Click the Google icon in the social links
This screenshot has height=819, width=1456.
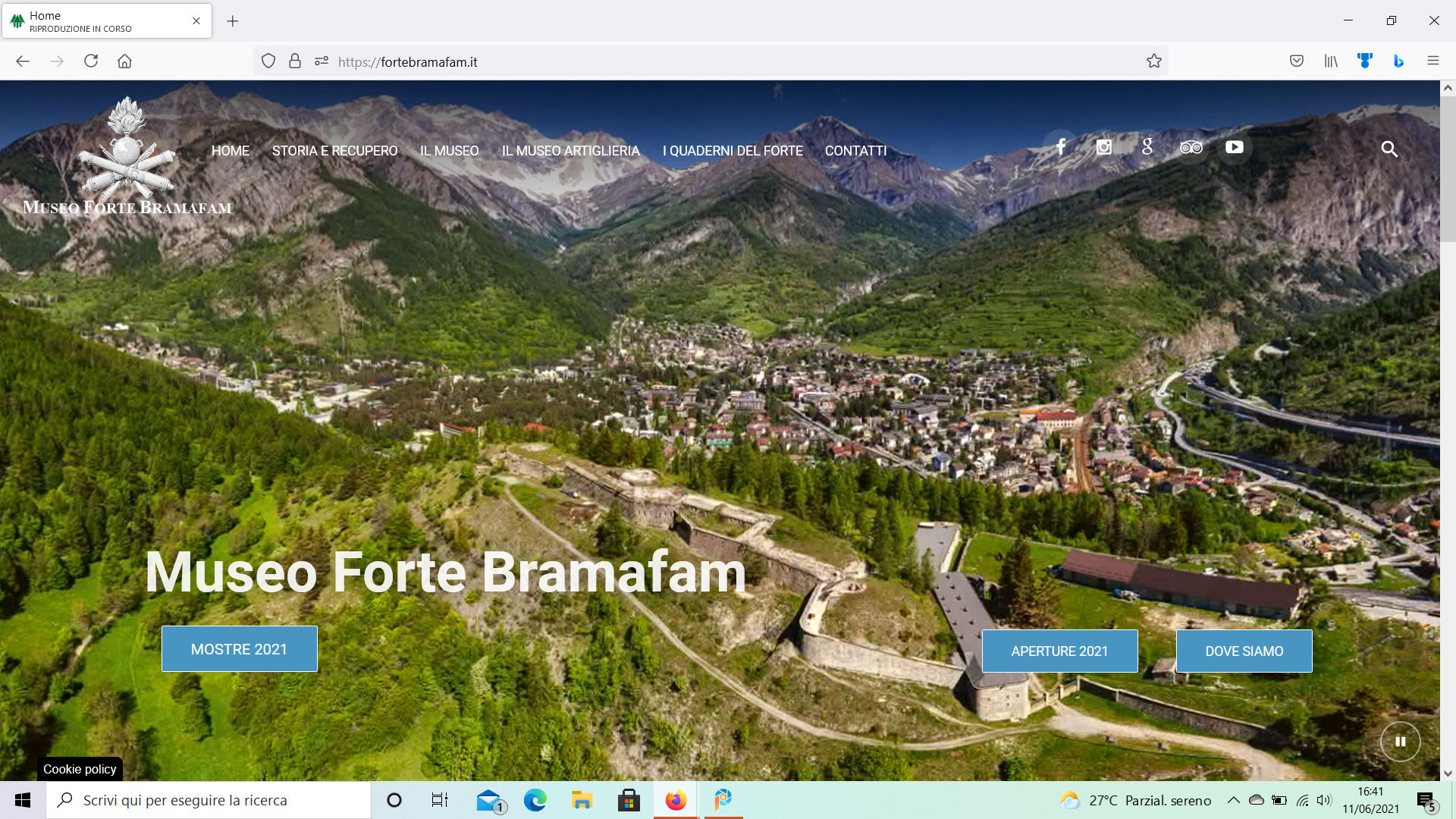click(x=1147, y=147)
